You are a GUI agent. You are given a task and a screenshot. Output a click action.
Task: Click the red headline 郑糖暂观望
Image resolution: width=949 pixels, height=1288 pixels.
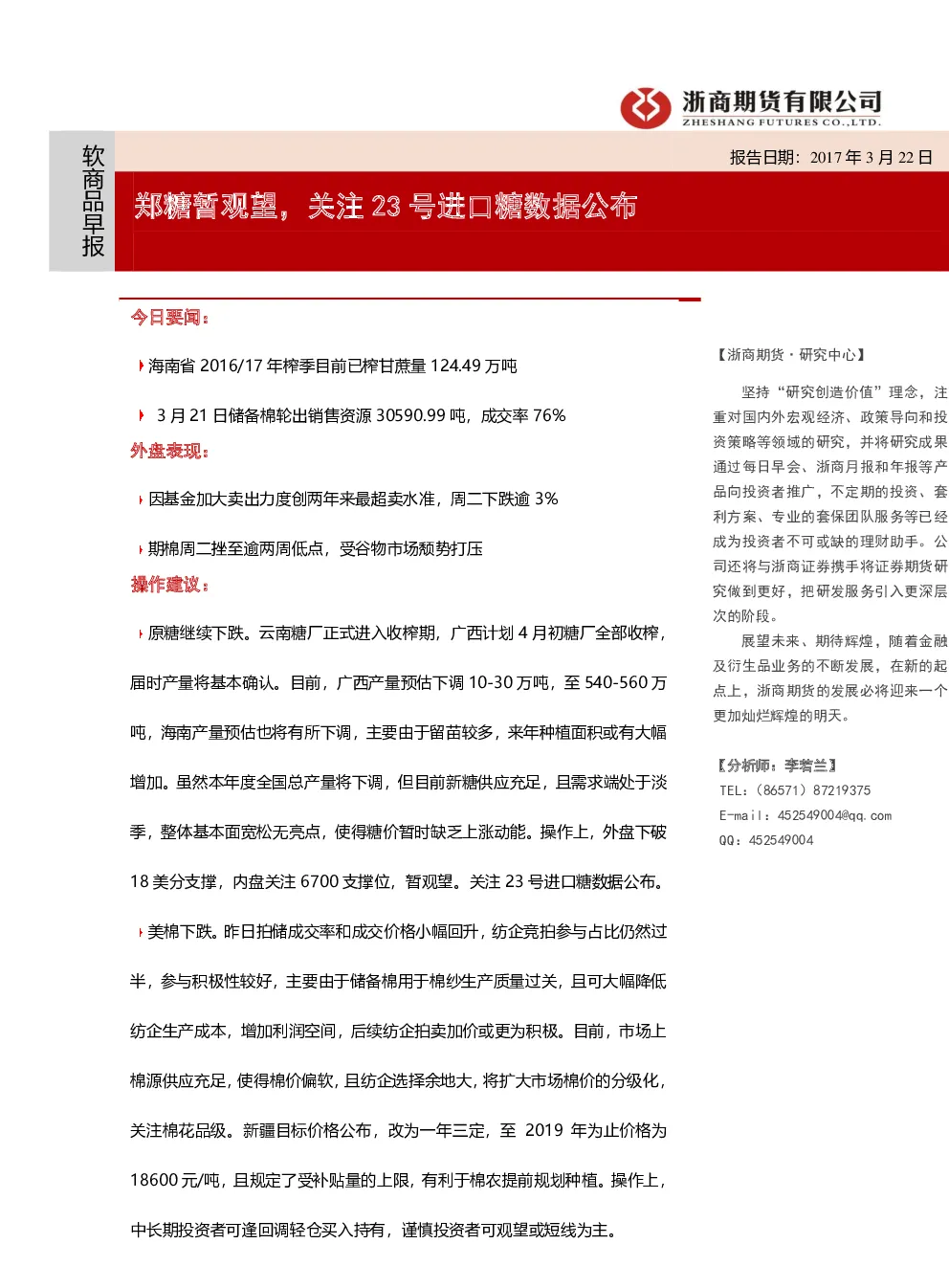click(x=206, y=206)
